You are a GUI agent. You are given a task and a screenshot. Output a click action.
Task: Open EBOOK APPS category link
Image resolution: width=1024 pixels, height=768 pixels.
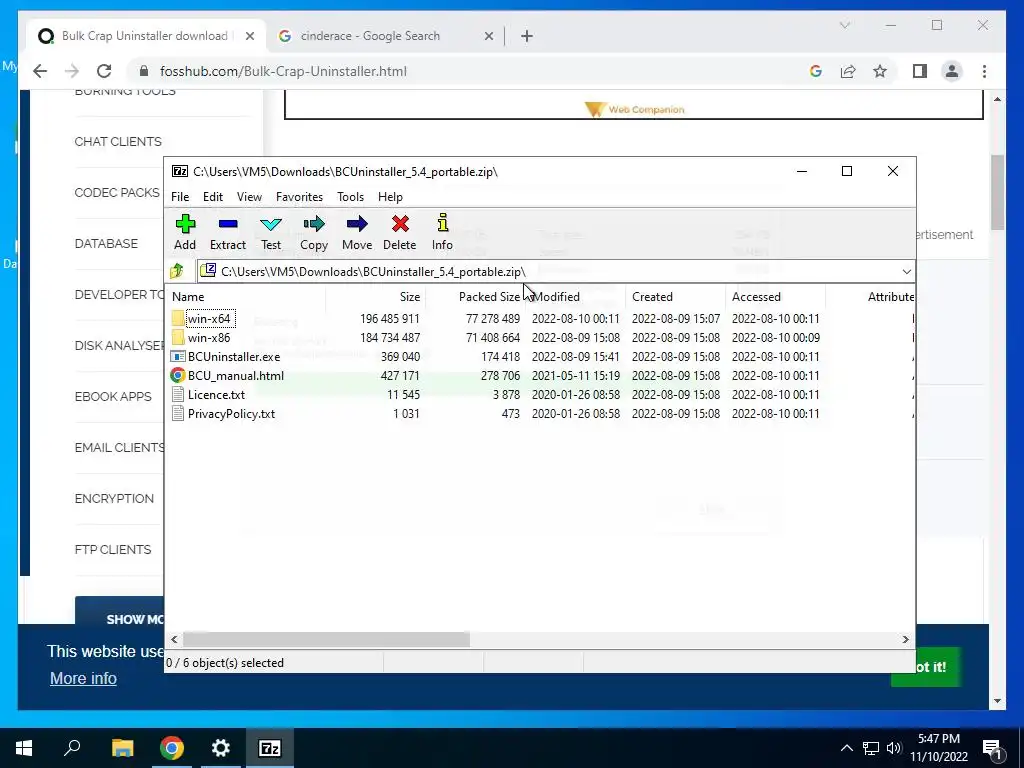[x=113, y=396]
